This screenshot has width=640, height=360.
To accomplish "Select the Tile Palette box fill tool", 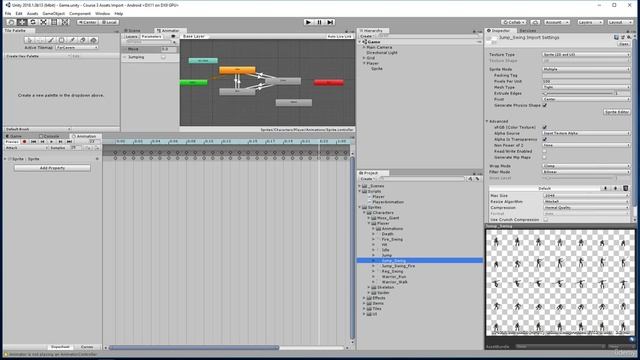I will (61, 40).
